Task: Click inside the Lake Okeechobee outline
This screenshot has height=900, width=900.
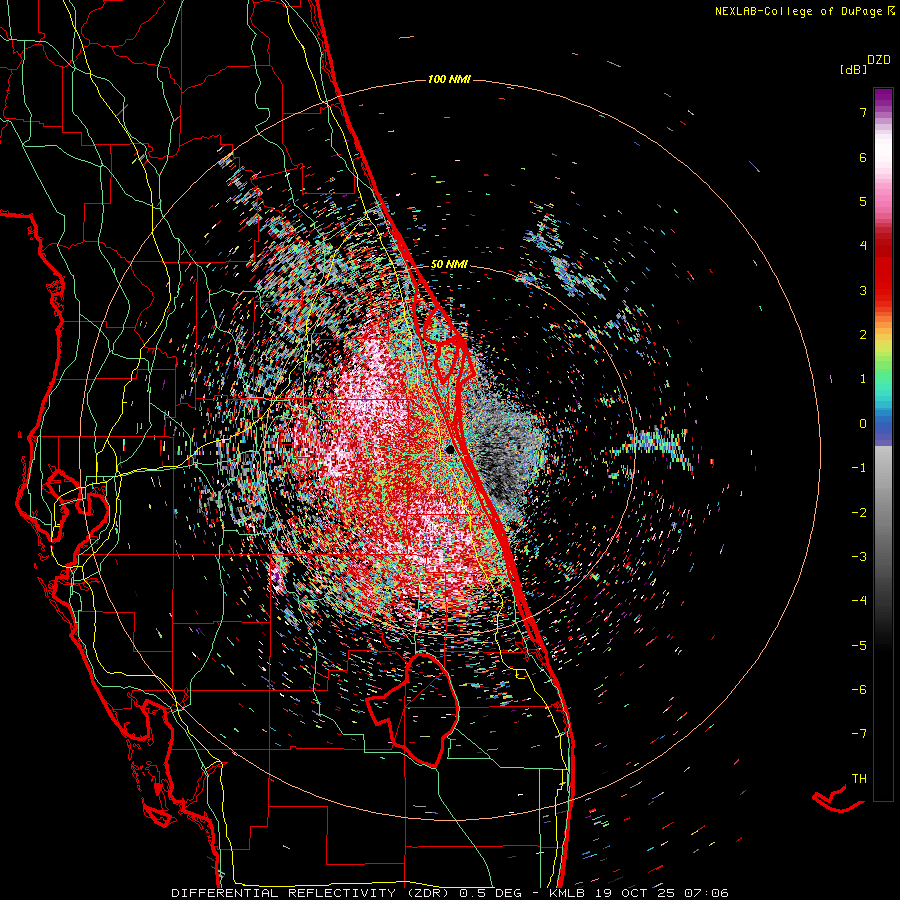Action: 422,709
